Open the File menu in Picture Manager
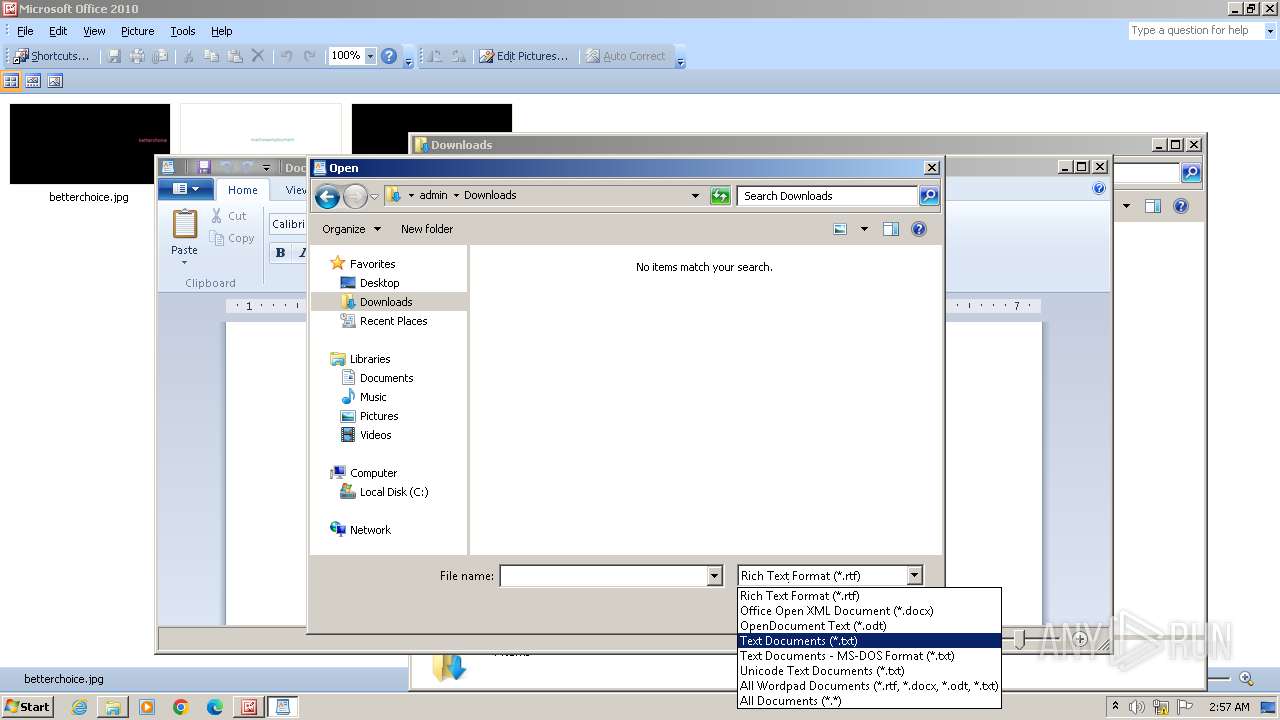Viewport: 1280px width, 720px height. pyautogui.click(x=25, y=31)
